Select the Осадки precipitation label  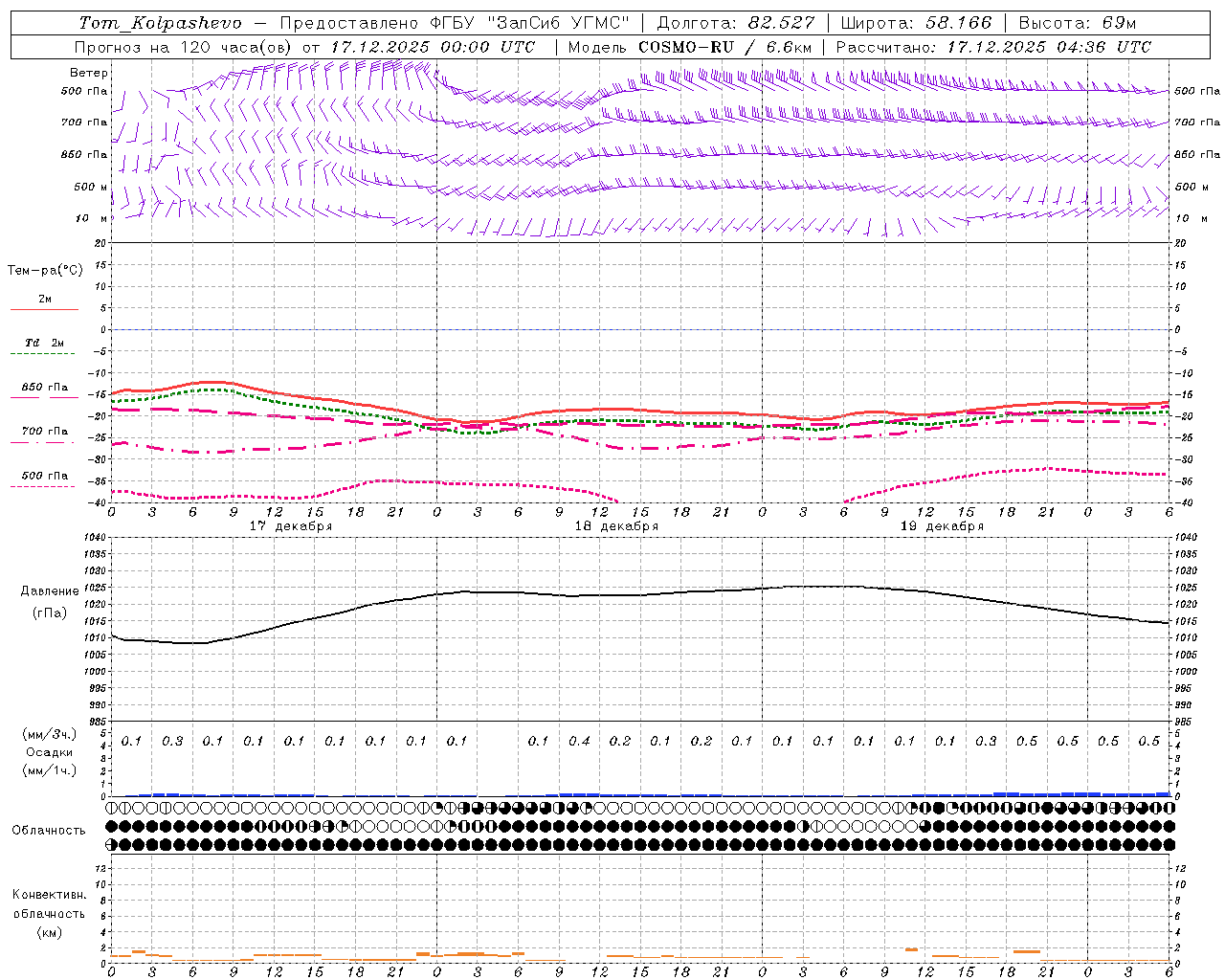tap(50, 752)
